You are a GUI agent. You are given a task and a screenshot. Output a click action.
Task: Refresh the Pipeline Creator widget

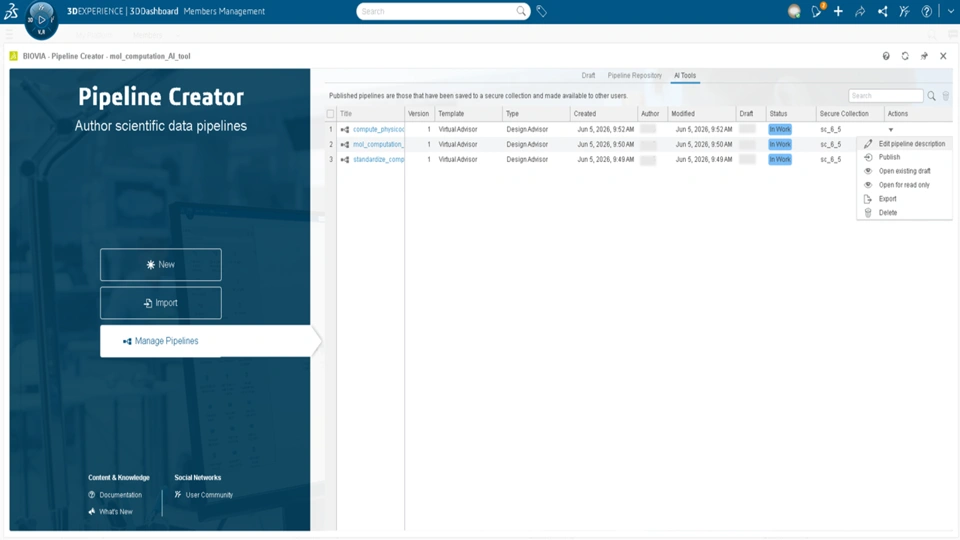coord(905,56)
